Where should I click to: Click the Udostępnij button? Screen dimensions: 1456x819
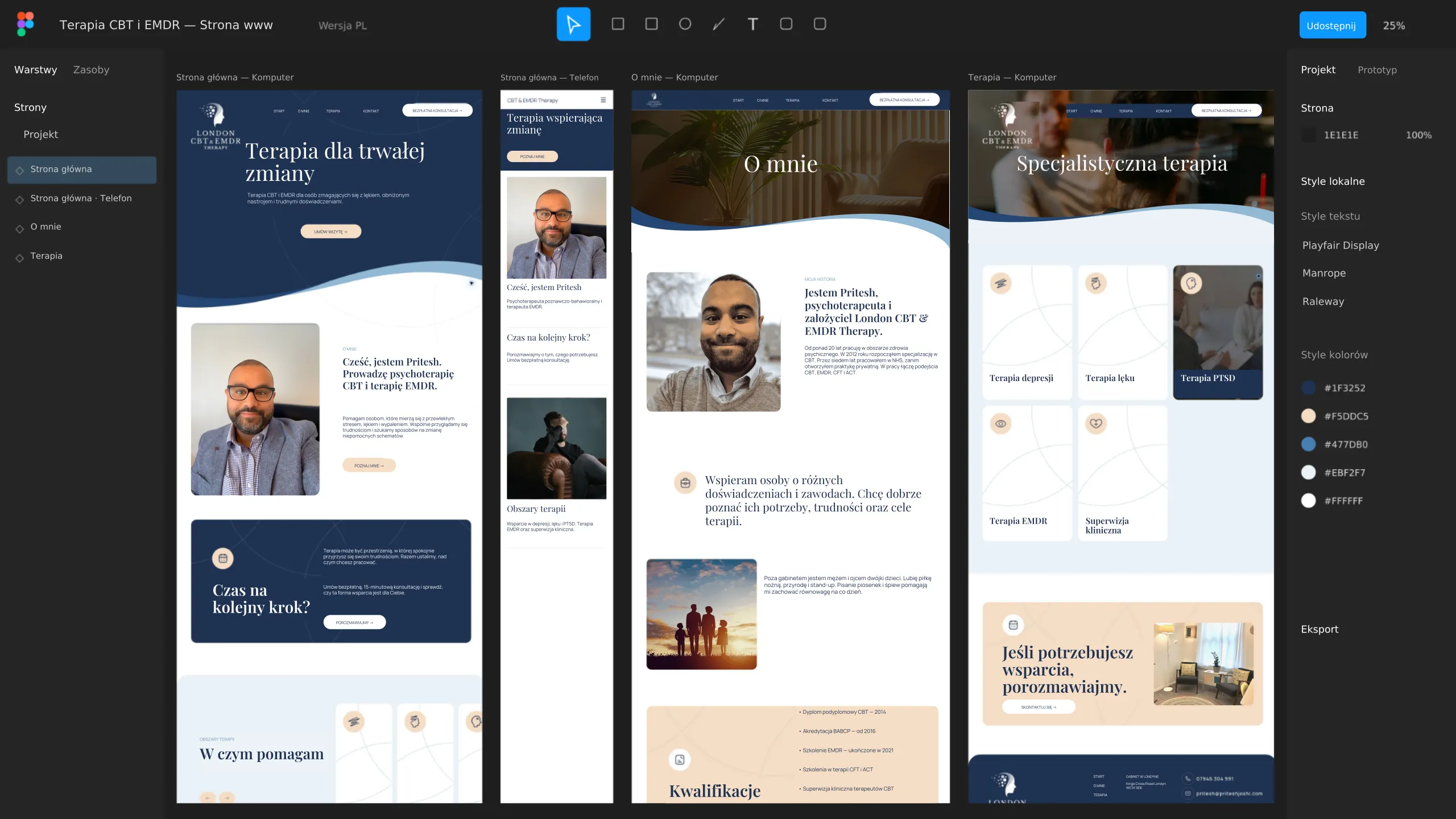(1332, 25)
